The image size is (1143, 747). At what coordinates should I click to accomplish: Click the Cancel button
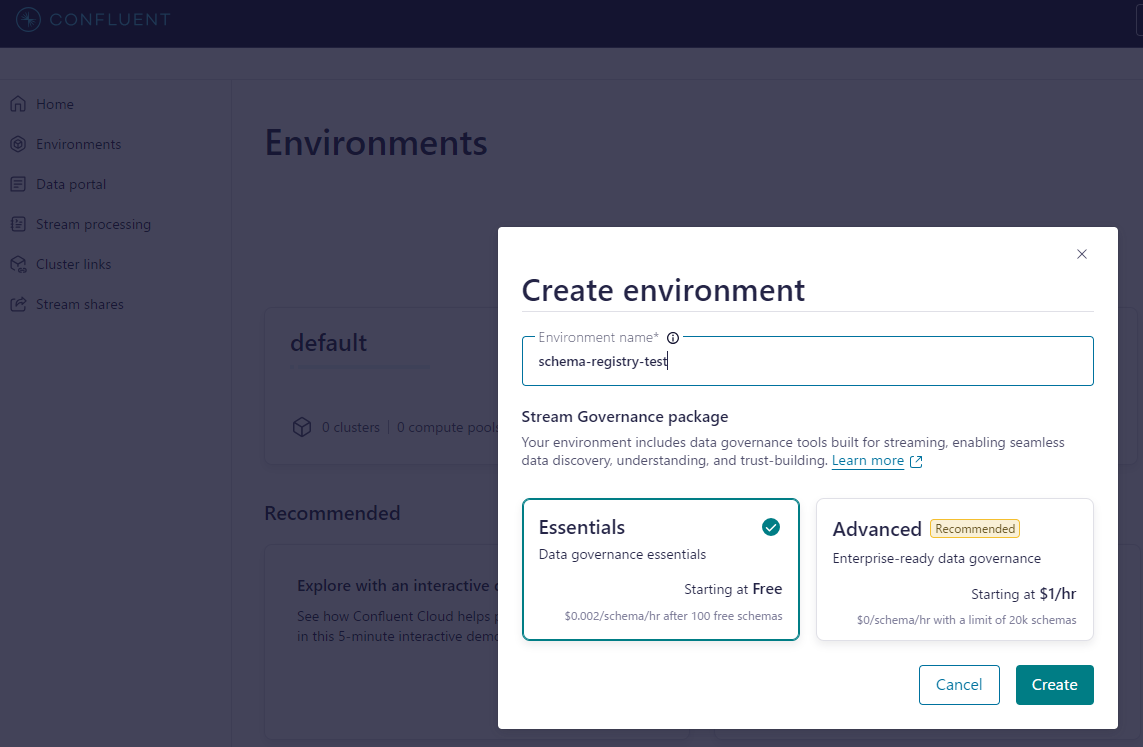959,685
